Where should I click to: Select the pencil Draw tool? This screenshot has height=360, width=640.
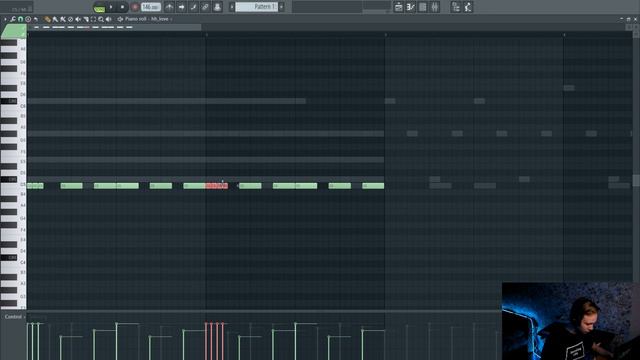pyautogui.click(x=47, y=19)
